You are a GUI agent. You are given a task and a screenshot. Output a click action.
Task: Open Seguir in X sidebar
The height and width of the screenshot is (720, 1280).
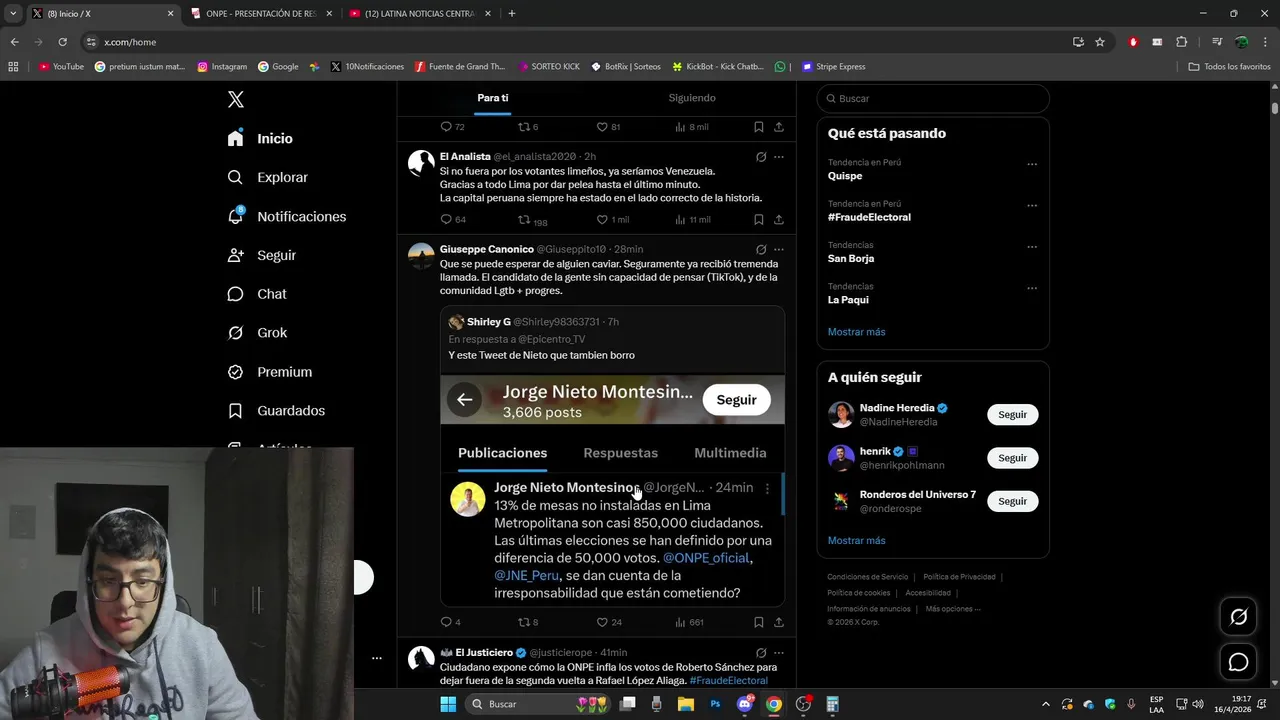click(x=261, y=255)
